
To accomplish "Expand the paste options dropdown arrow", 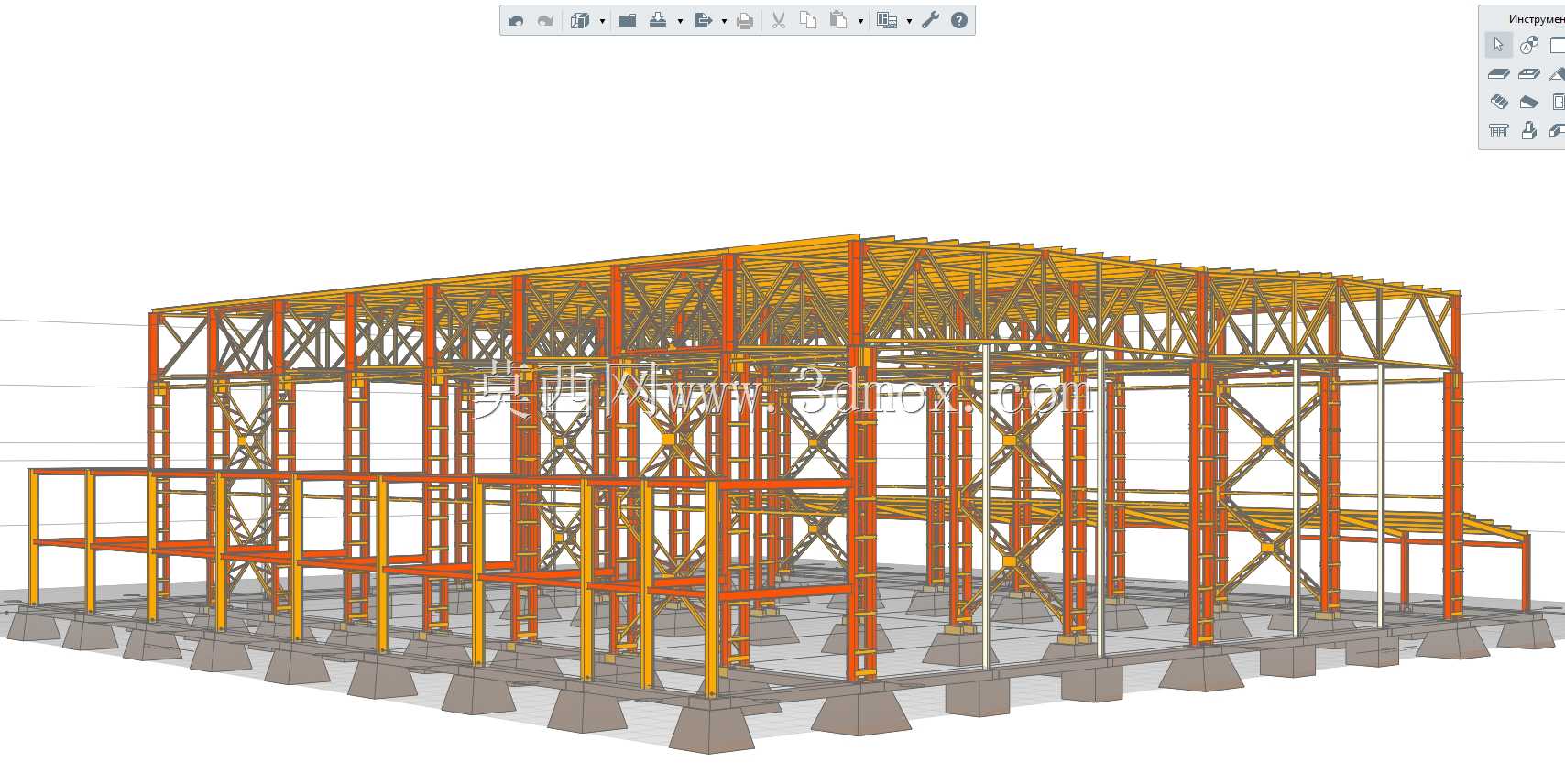I will 860,21.
